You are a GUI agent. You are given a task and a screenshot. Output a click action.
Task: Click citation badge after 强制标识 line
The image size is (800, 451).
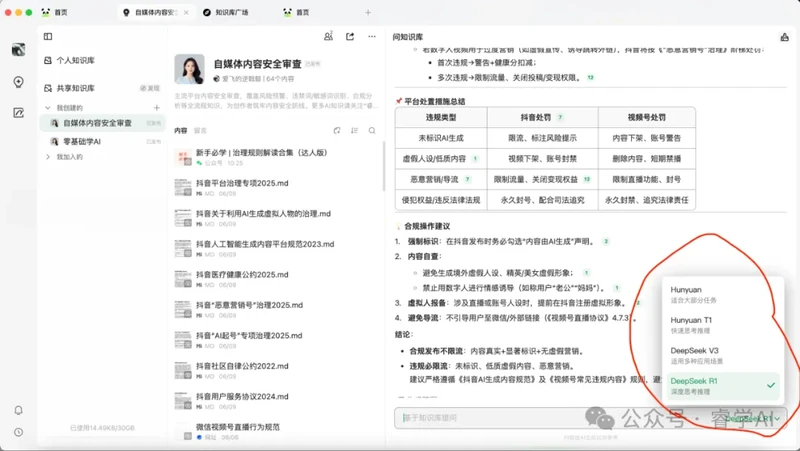coord(606,241)
